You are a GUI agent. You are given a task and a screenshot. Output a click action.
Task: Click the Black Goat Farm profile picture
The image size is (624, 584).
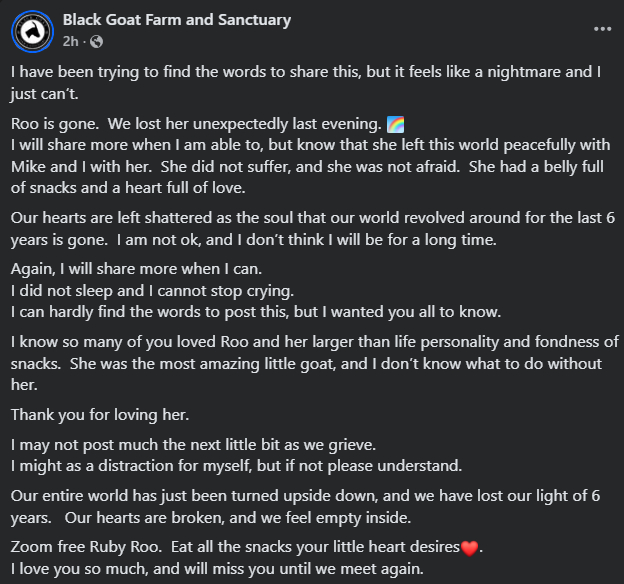point(32,31)
